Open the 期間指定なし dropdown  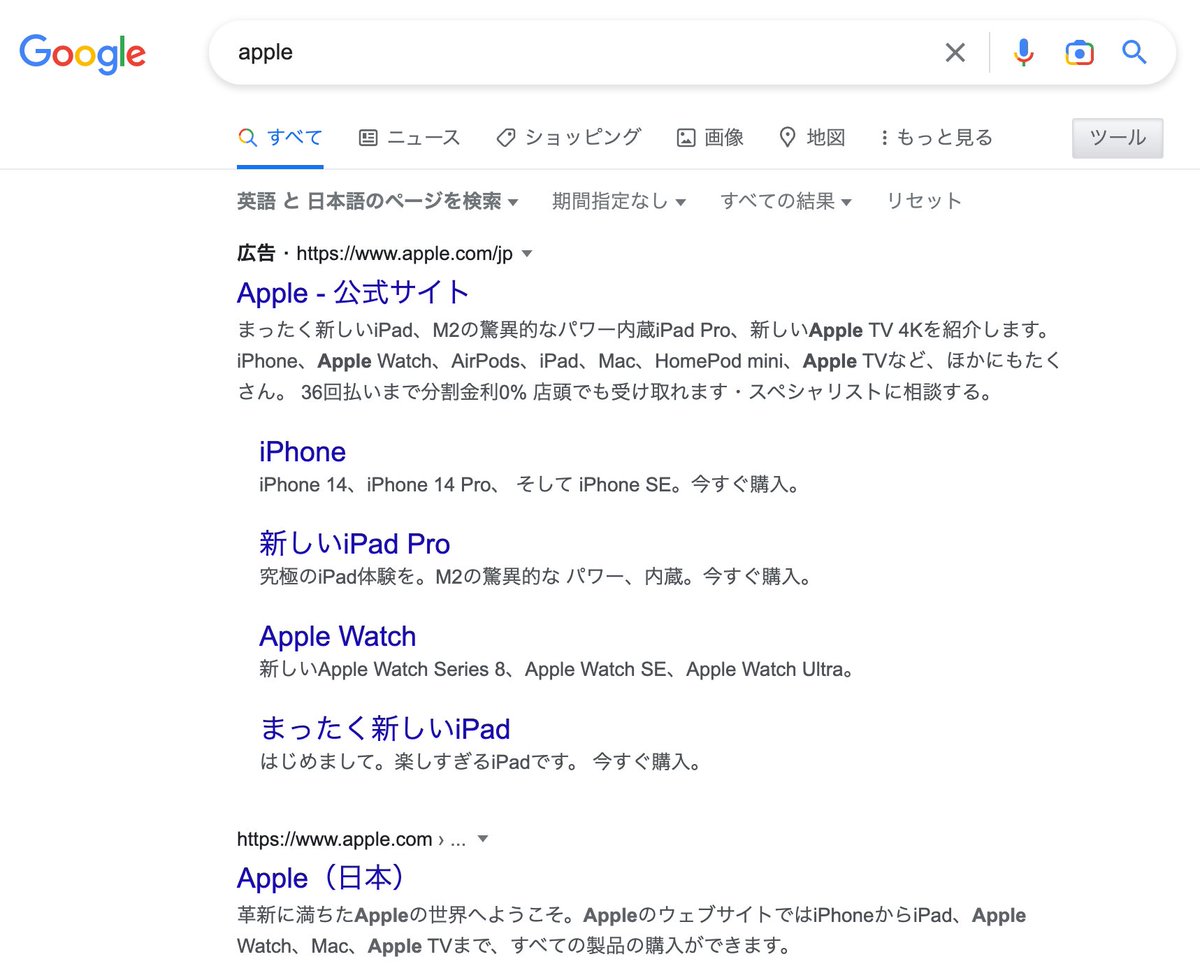click(x=619, y=201)
